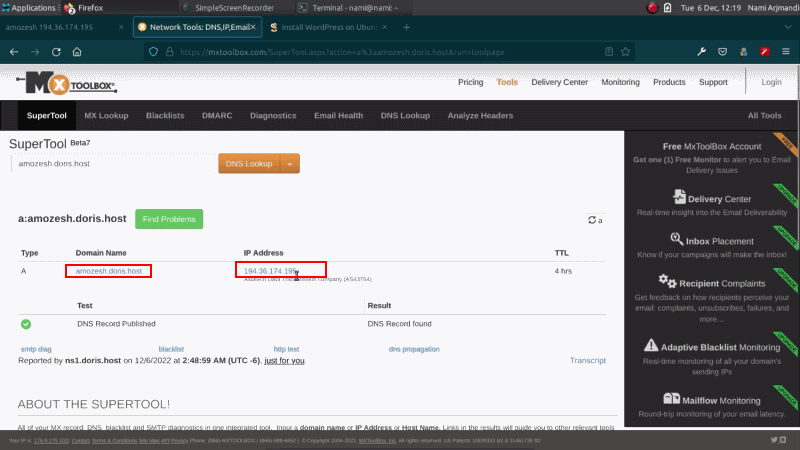Screen dimensions: 800x450
Task: Click the red system tray icon
Action: pos(652,8)
